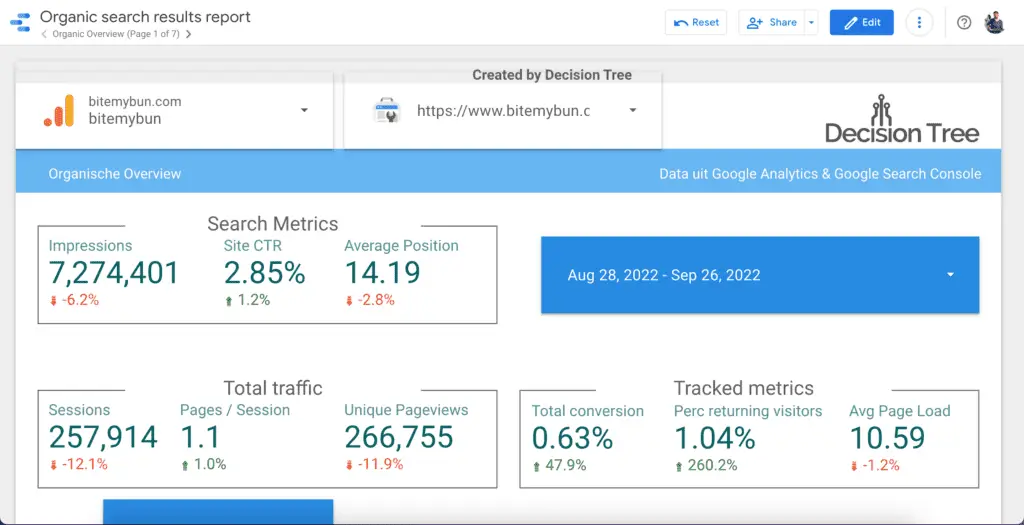Expand the https://www.bitemybun.c site dropdown
This screenshot has width=1024, height=525.
[x=632, y=110]
